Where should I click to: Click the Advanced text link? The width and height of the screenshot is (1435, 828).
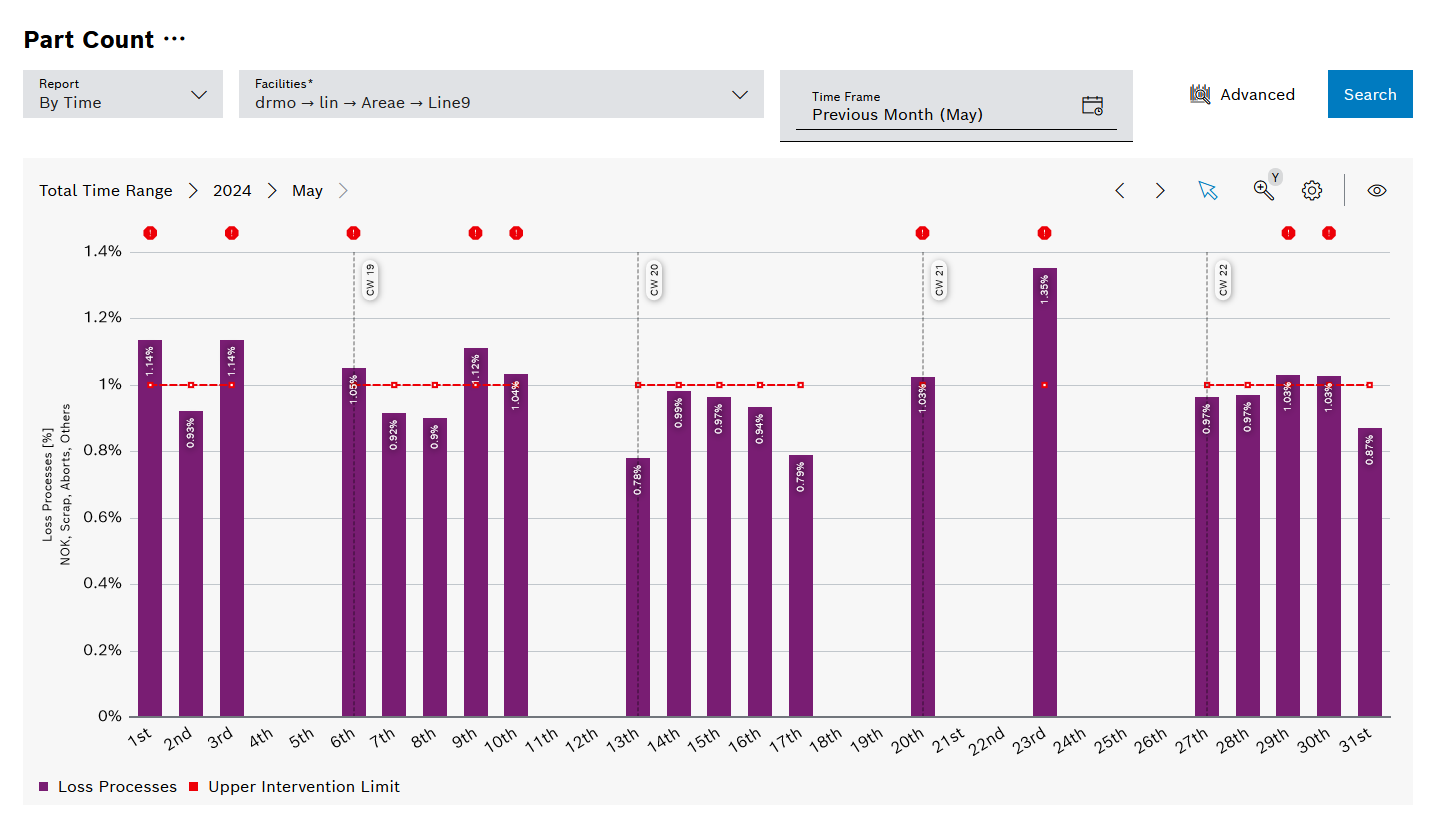click(x=1257, y=95)
